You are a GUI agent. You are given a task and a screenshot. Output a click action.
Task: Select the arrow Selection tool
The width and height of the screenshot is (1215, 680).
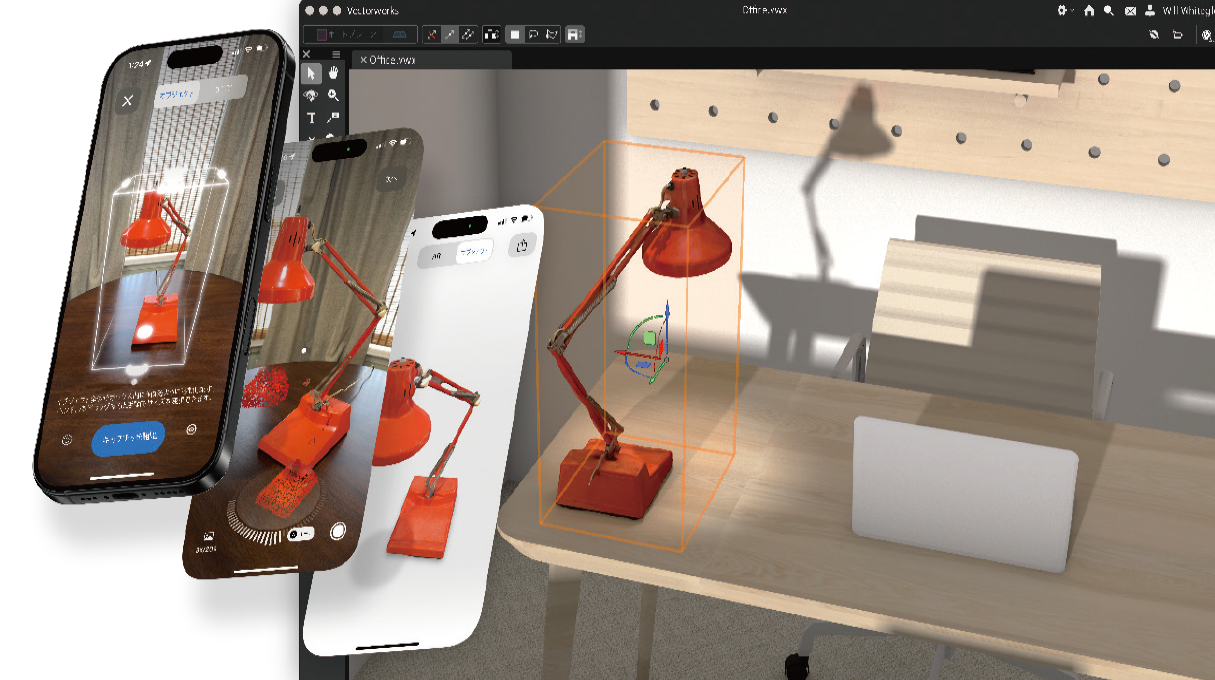[312, 72]
